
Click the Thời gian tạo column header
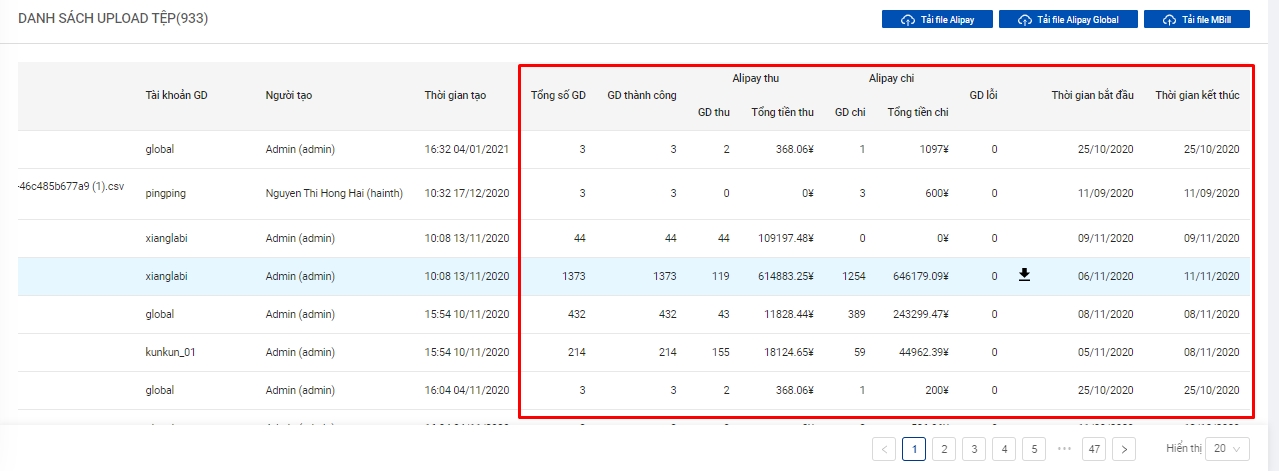(x=455, y=95)
